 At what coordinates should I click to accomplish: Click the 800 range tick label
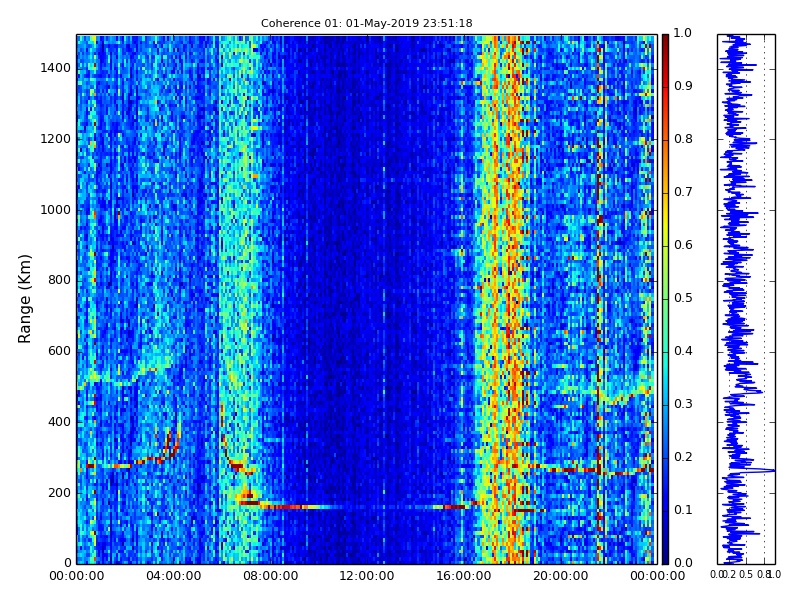(59, 280)
